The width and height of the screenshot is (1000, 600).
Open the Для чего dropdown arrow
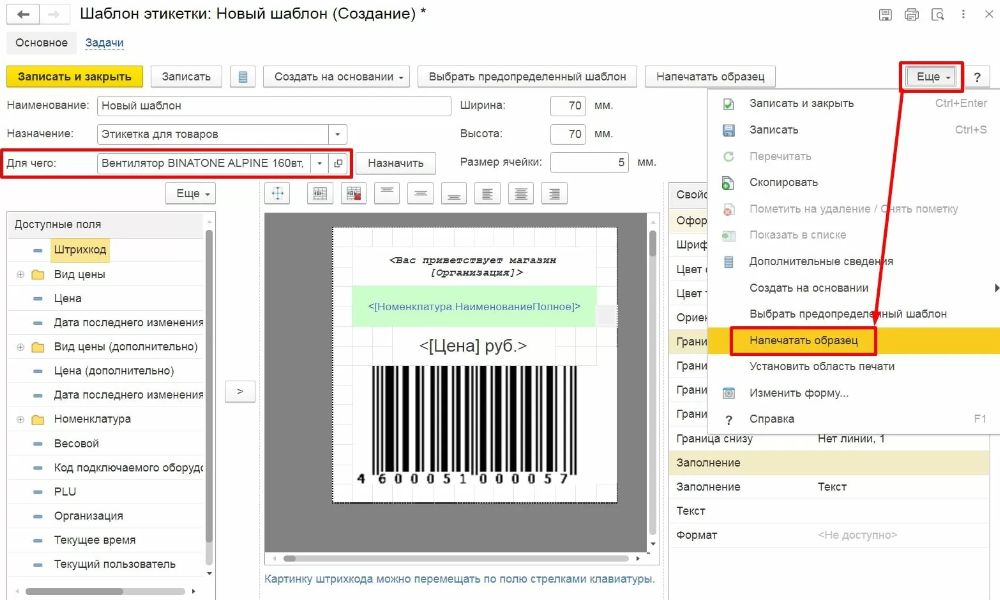(320, 163)
